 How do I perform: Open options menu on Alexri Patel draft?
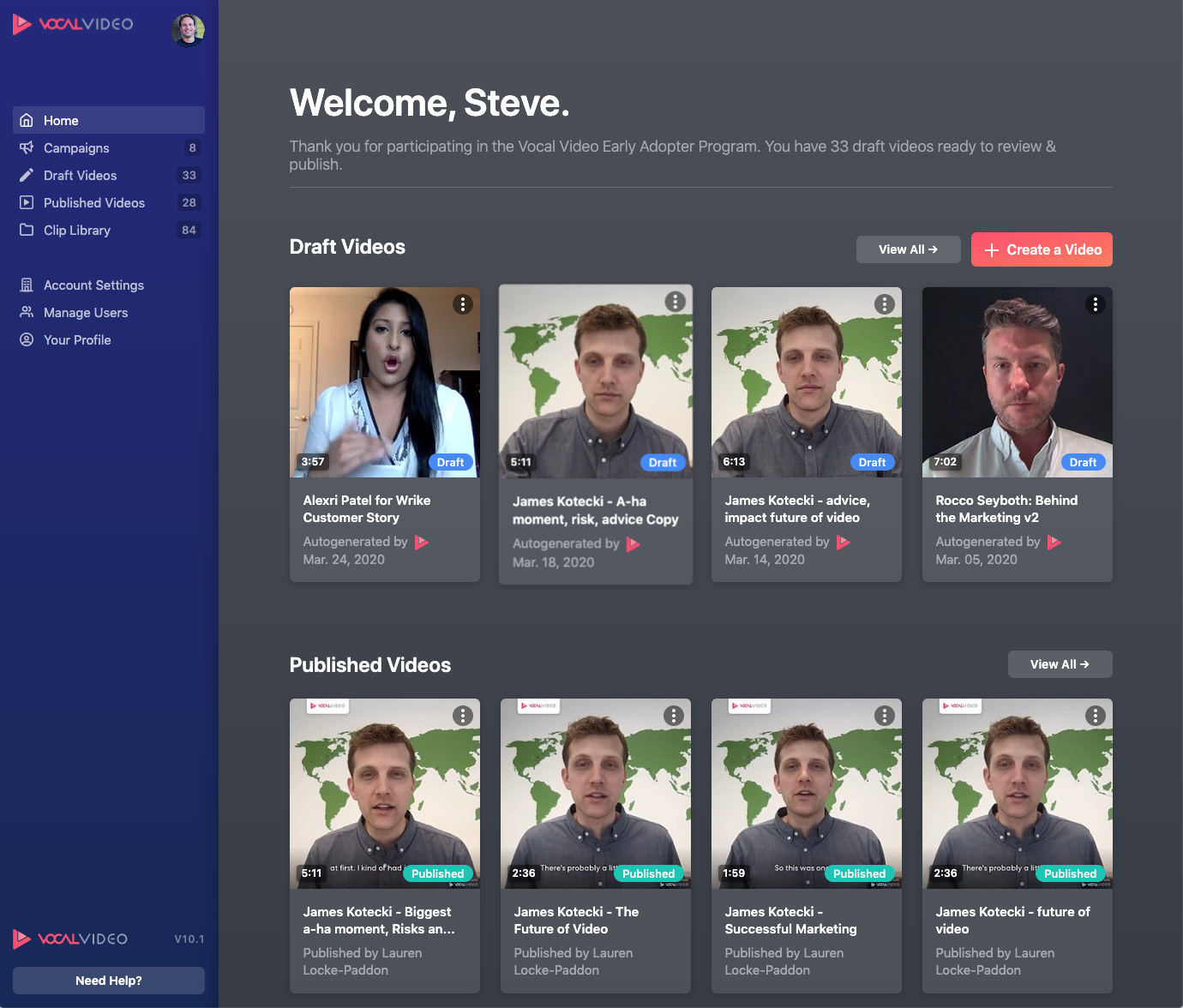click(x=463, y=304)
